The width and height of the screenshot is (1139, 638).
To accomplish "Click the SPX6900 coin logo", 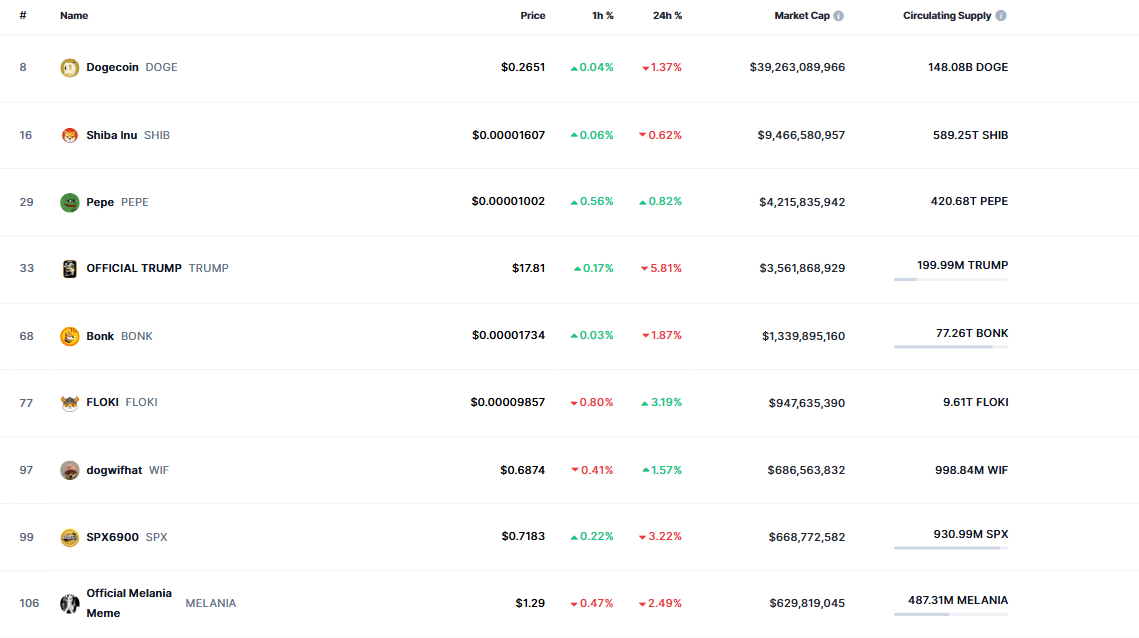I will pos(70,537).
